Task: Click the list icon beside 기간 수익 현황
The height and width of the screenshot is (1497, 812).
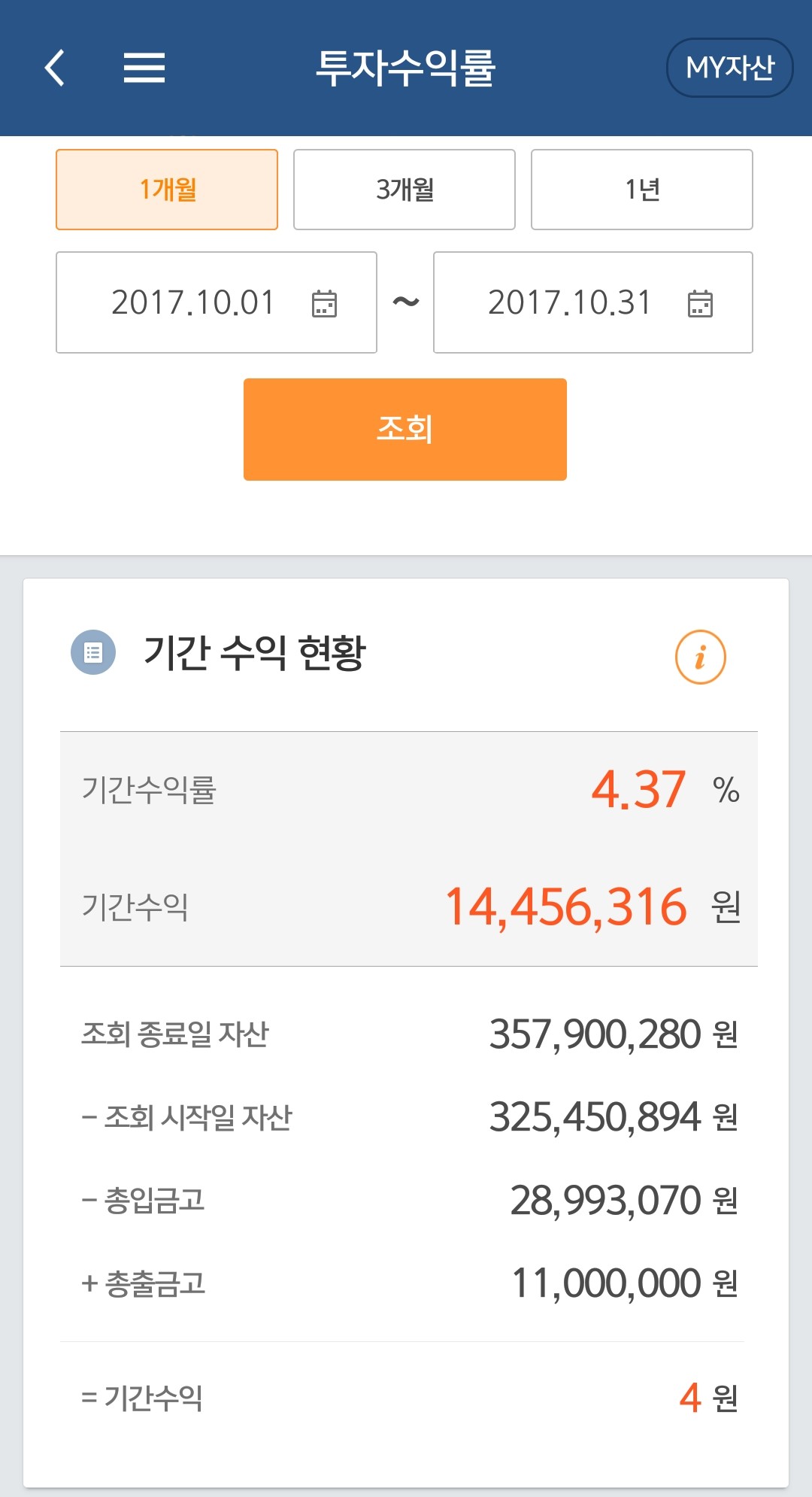Action: point(92,654)
